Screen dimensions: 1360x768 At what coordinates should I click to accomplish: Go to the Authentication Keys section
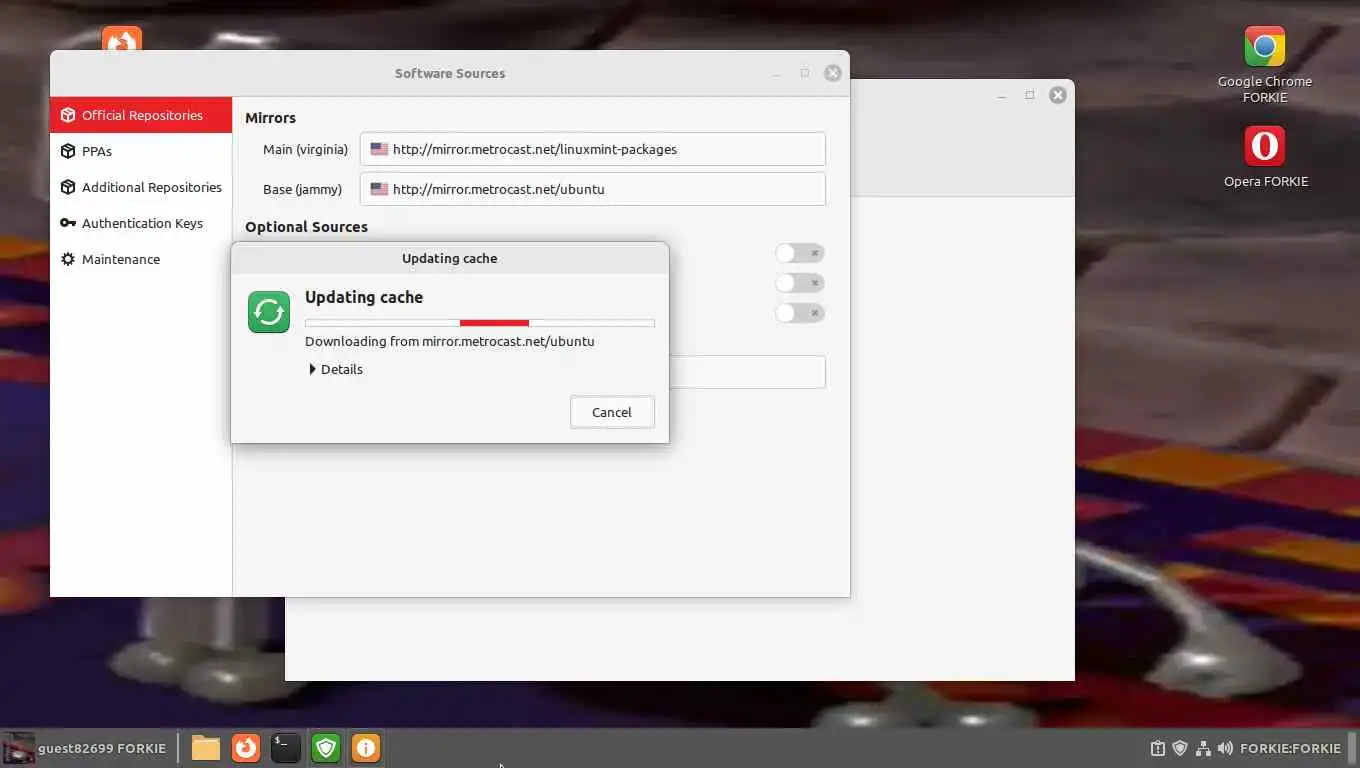[141, 223]
